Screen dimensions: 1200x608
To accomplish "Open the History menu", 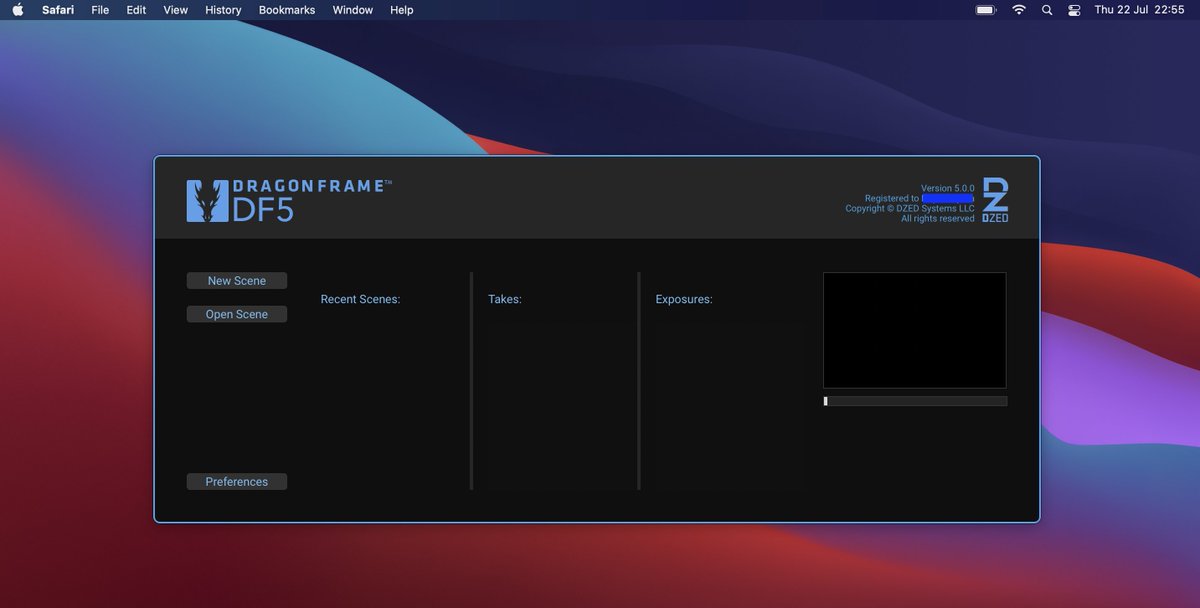I will point(223,10).
